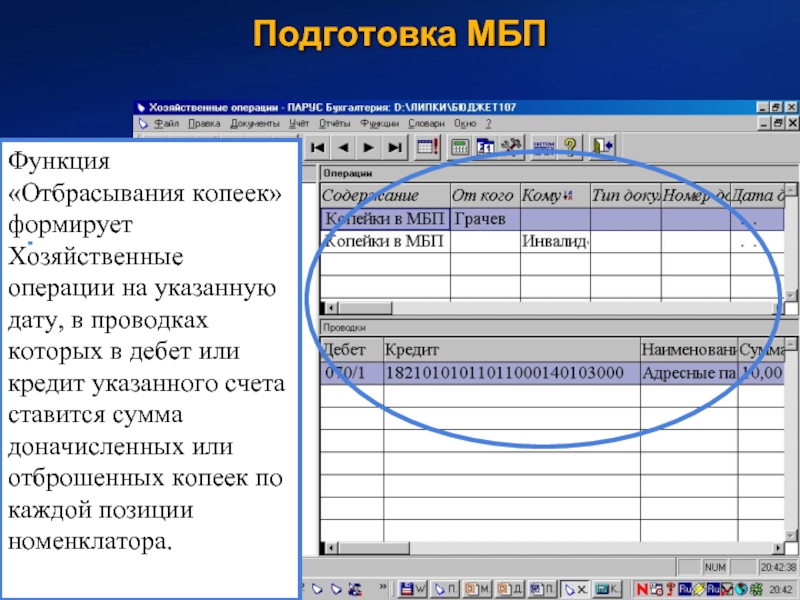Go to next record arrow
800x600 pixels.
point(368,147)
